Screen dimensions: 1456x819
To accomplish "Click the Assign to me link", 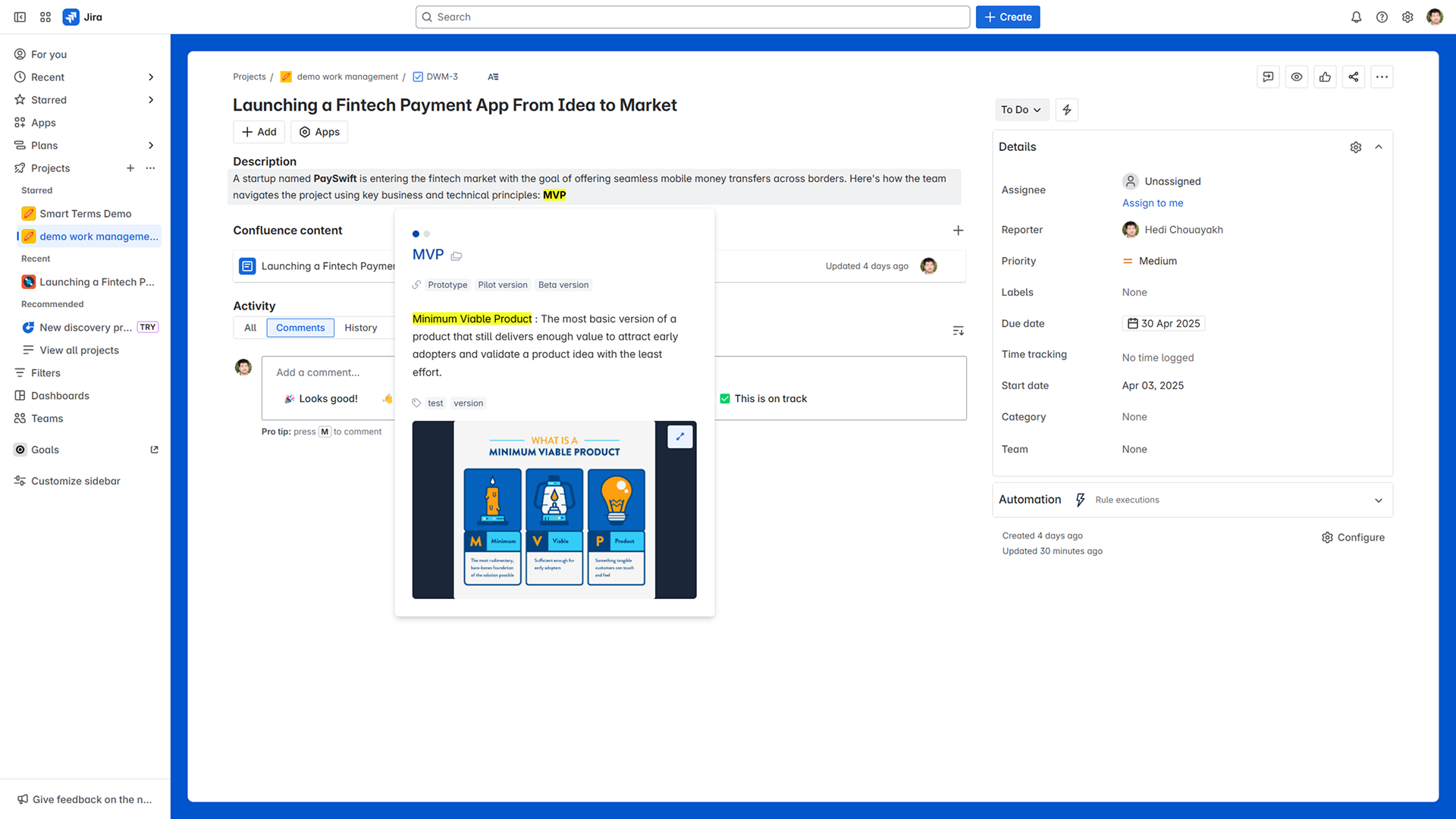I will pyautogui.click(x=1153, y=203).
